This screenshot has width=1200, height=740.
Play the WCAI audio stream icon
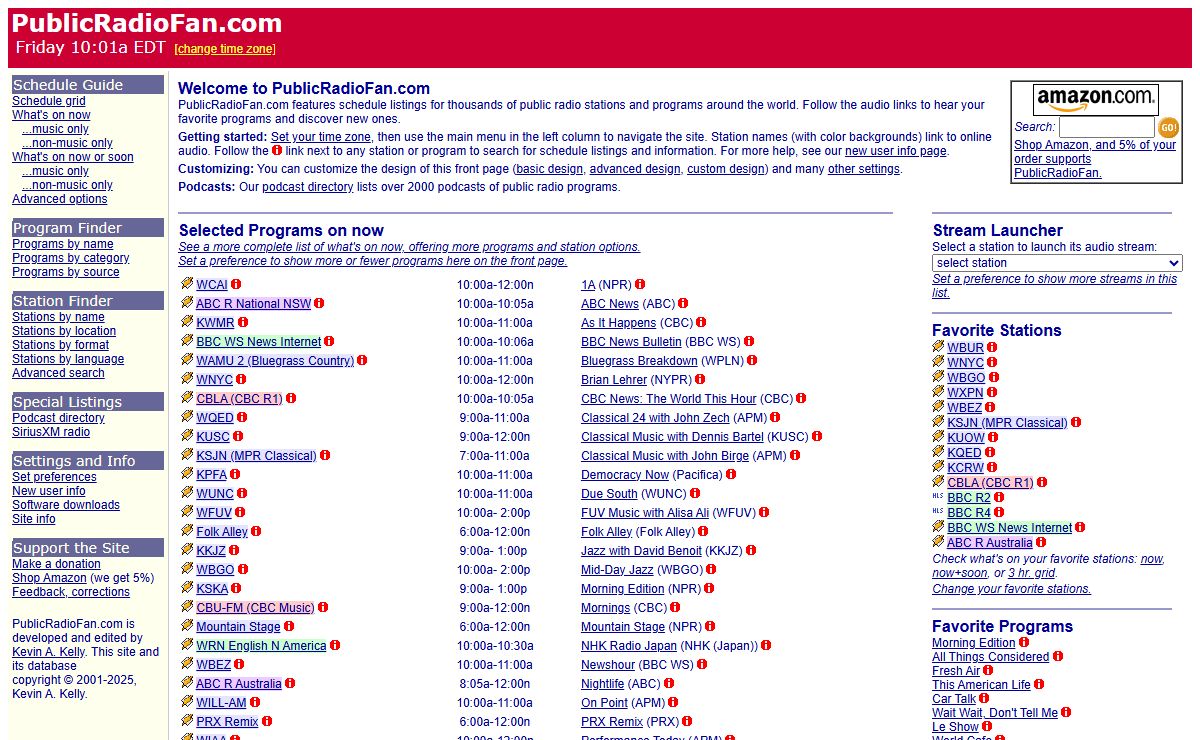tap(187, 284)
